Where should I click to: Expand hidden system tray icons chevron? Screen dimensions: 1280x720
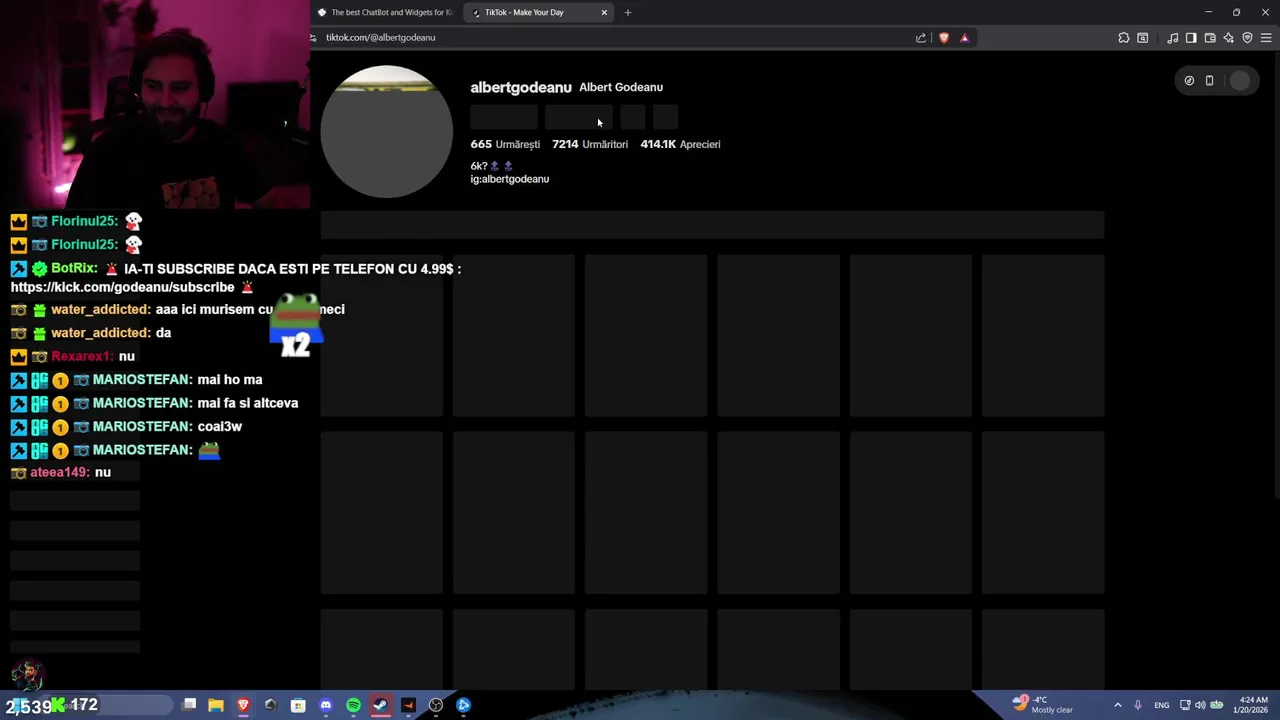pos(1117,705)
